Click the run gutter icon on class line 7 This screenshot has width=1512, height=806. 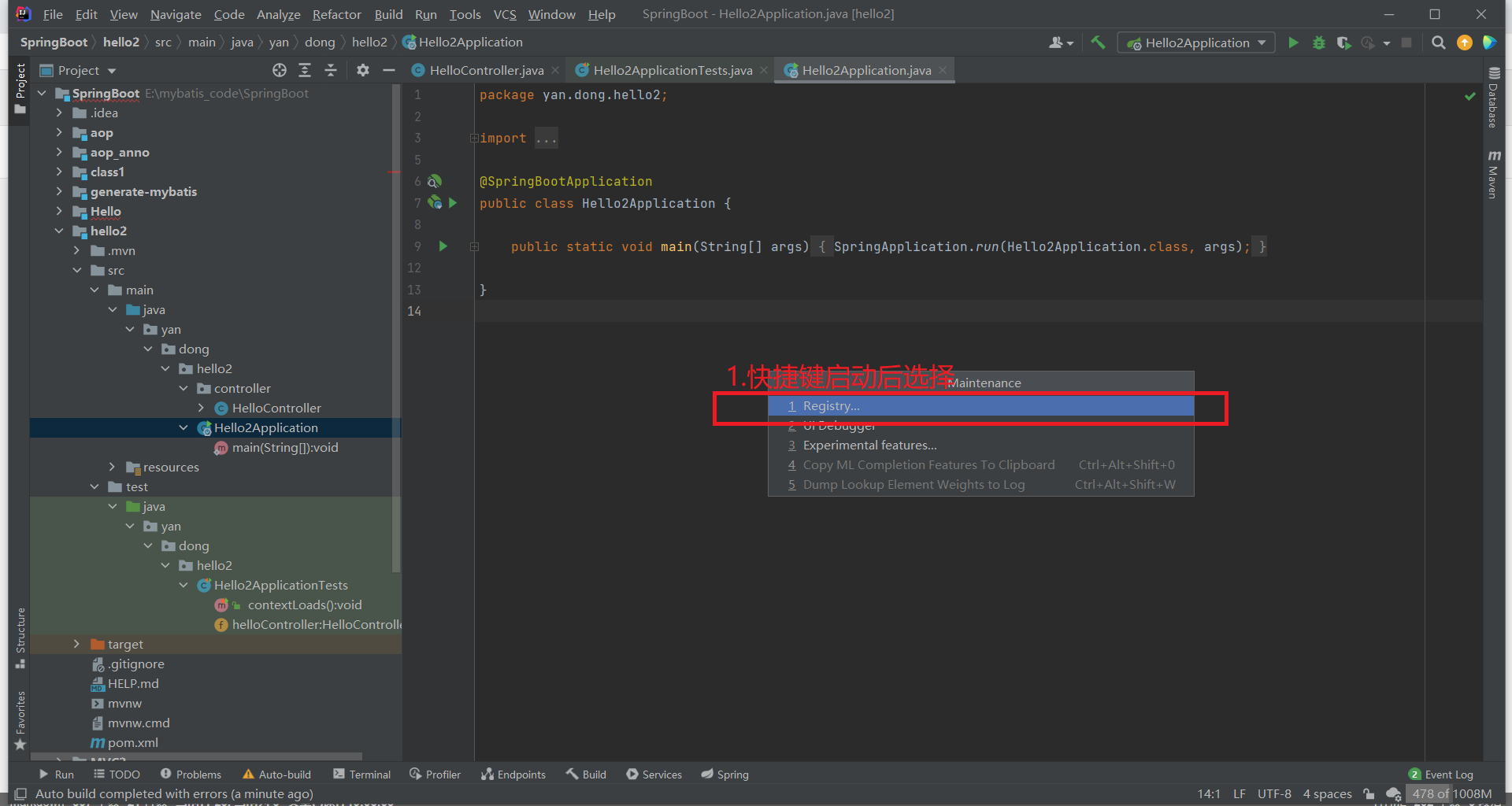(453, 203)
